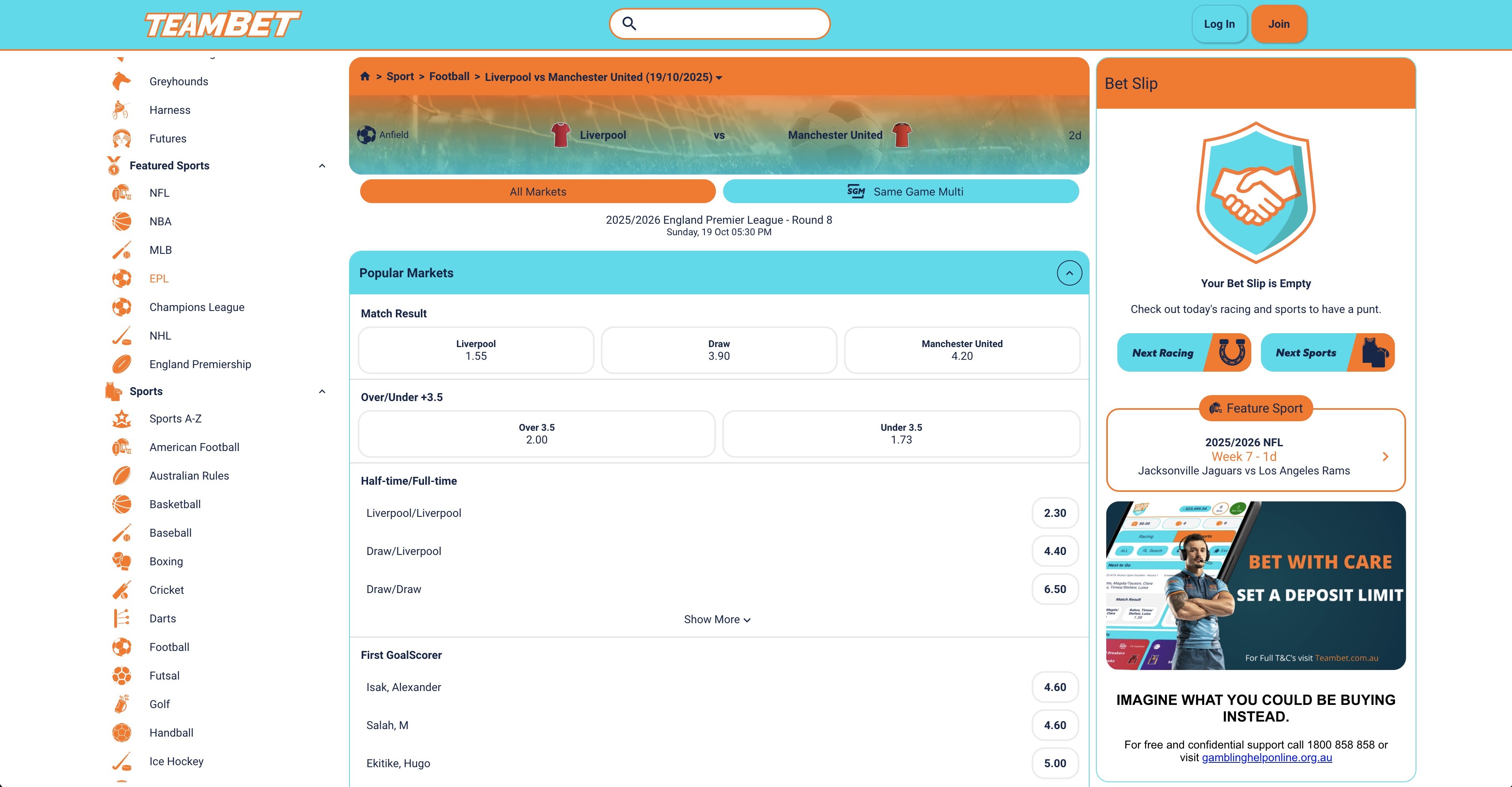Click the Boxing gloves icon
The height and width of the screenshot is (787, 1512).
coord(121,562)
